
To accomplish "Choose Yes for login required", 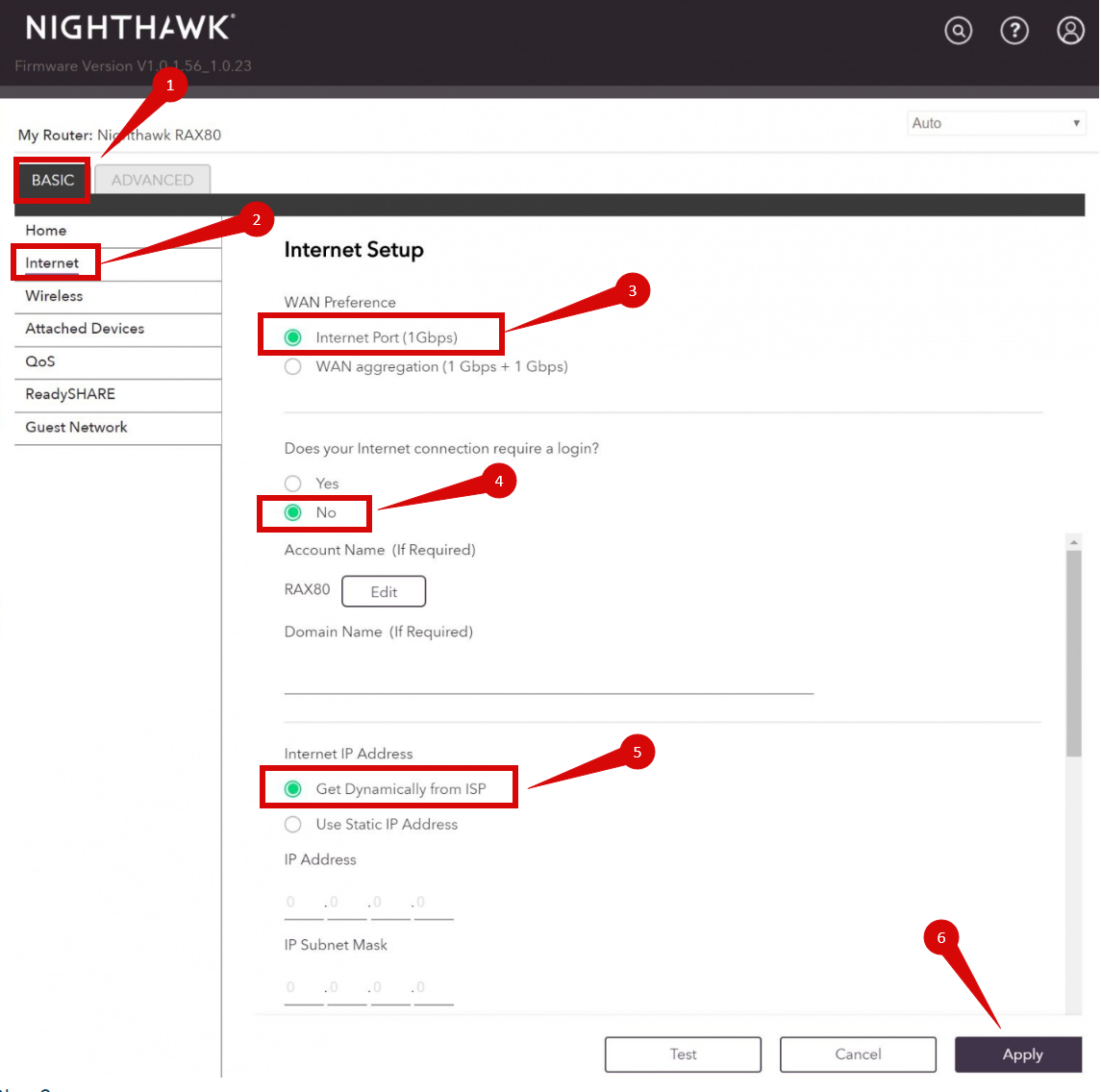I will [x=293, y=484].
